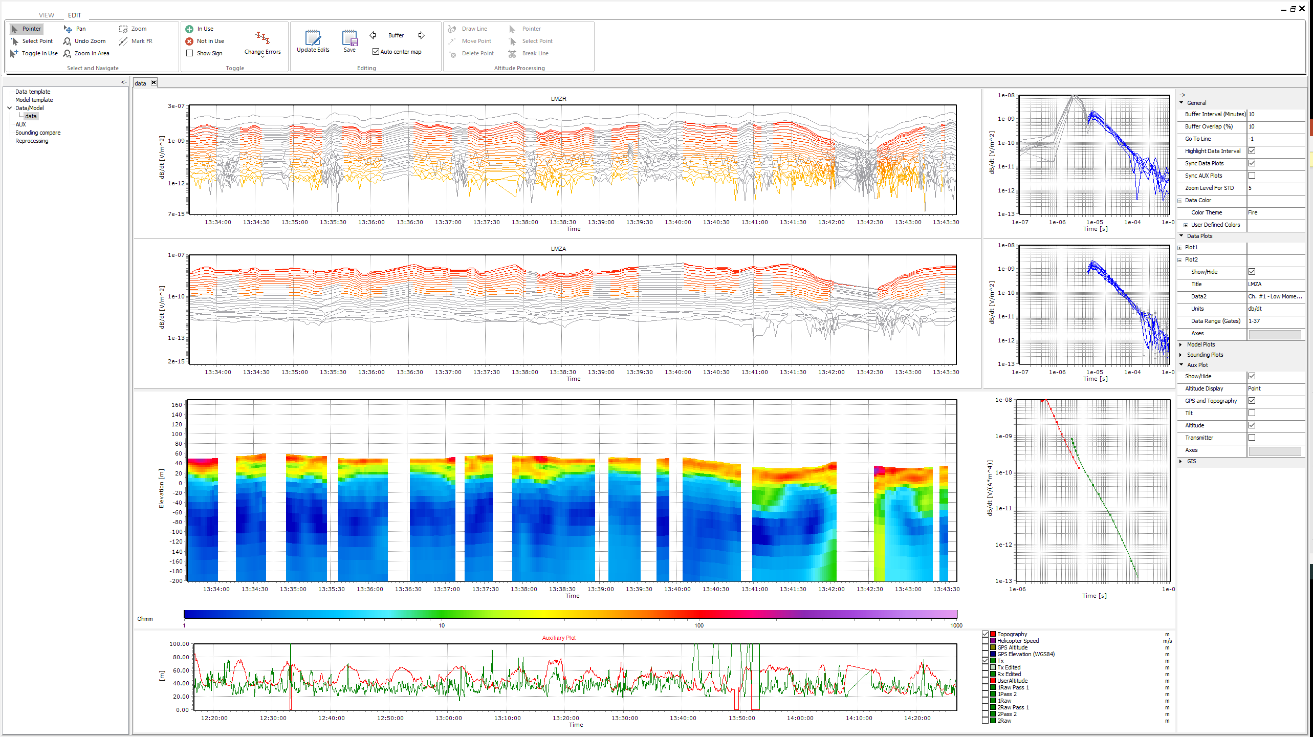Collapse the Data Plots section
Screen dimensions: 1313x737
coord(1181,235)
